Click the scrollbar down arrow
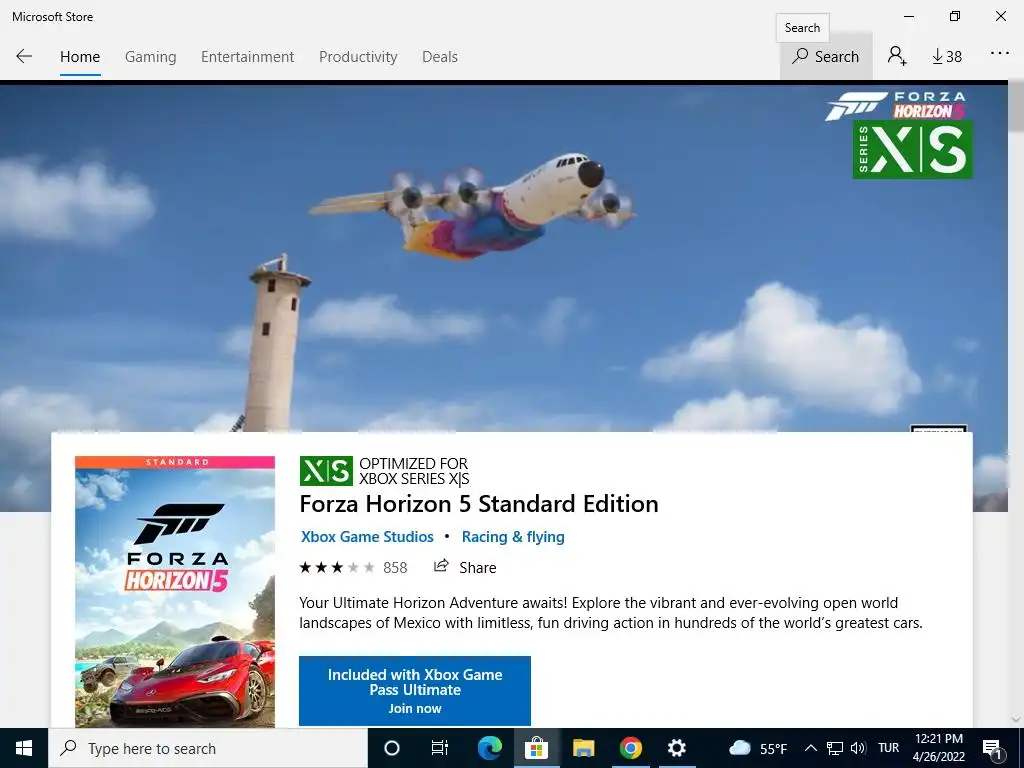Image resolution: width=1024 pixels, height=768 pixels. (x=1016, y=720)
